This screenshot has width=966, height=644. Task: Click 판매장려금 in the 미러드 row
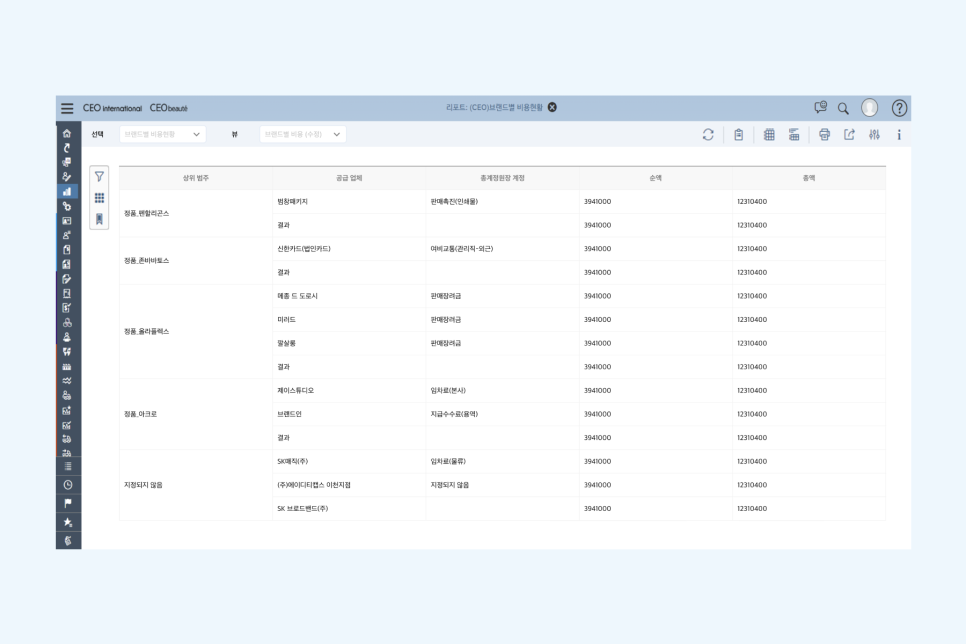click(445, 320)
